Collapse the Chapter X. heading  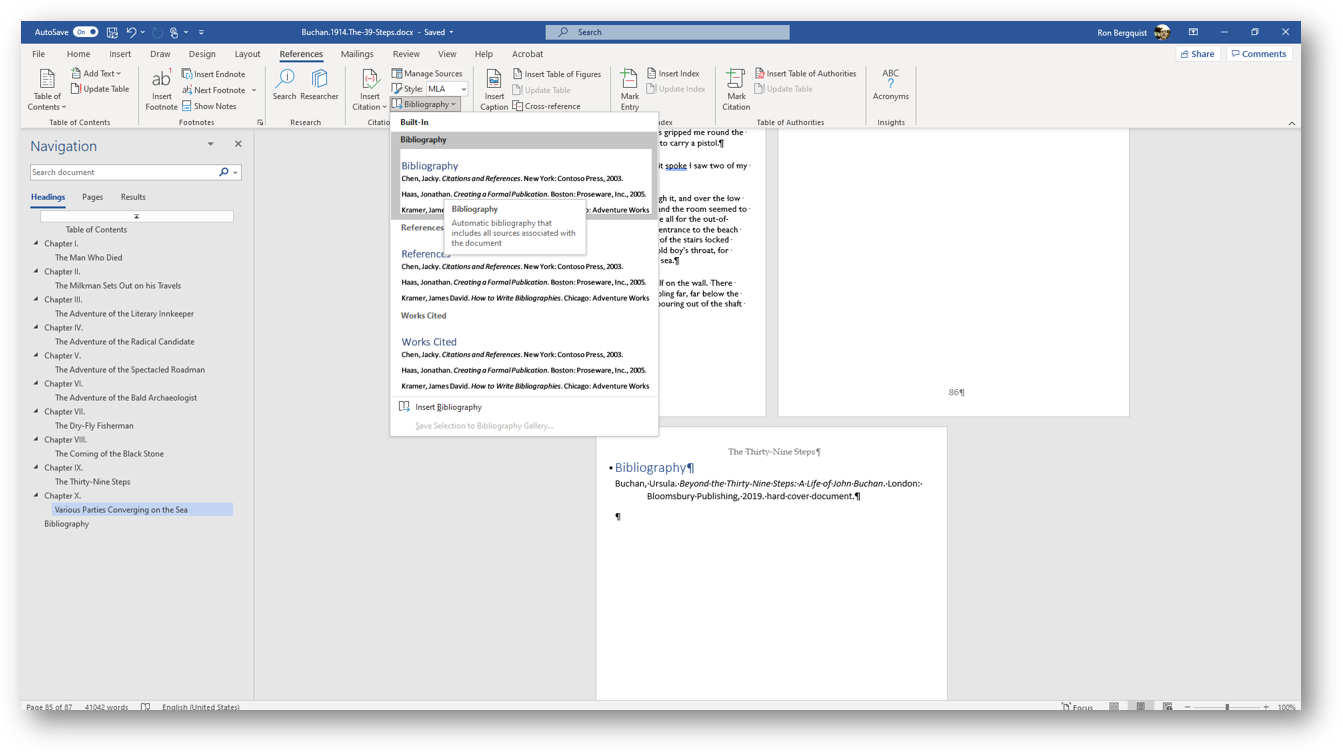click(37, 495)
